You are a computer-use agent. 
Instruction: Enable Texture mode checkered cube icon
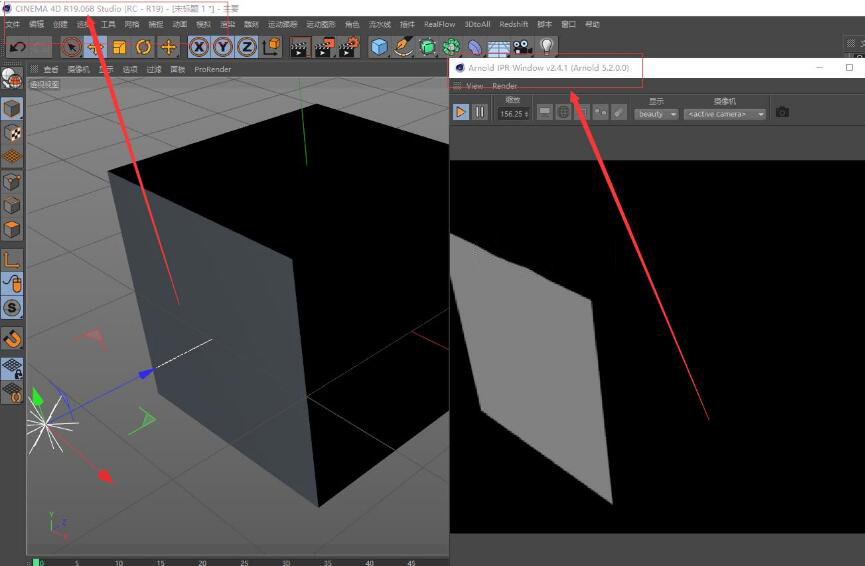(12, 133)
